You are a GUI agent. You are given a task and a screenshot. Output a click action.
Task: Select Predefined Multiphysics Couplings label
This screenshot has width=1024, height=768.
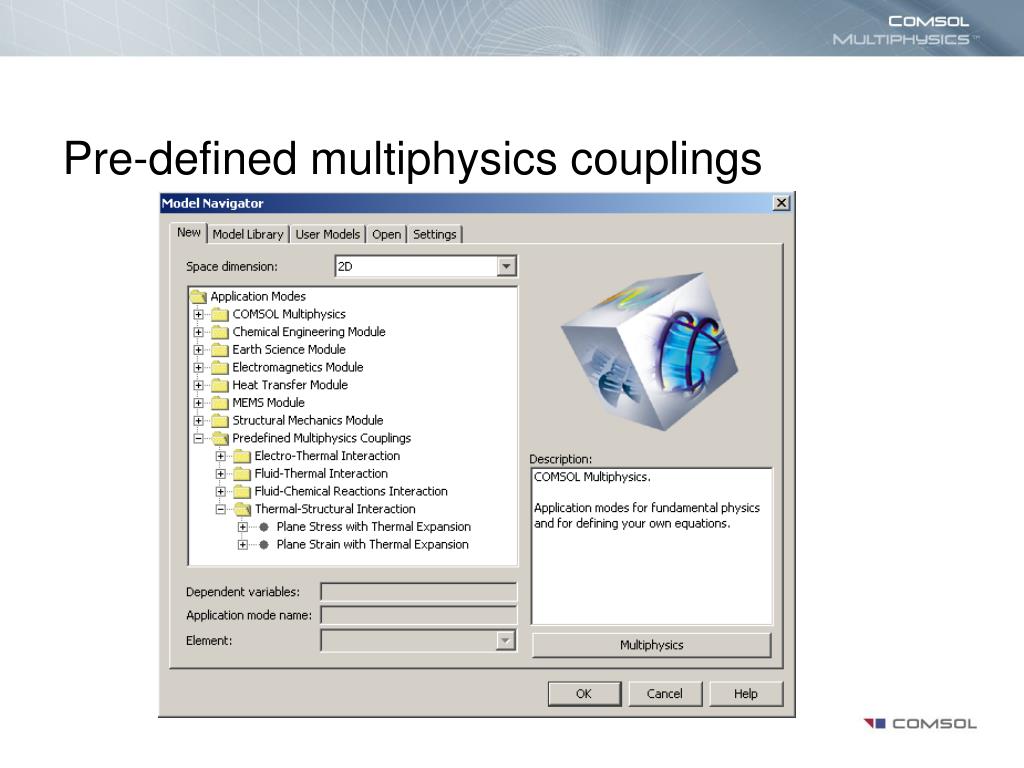[322, 438]
